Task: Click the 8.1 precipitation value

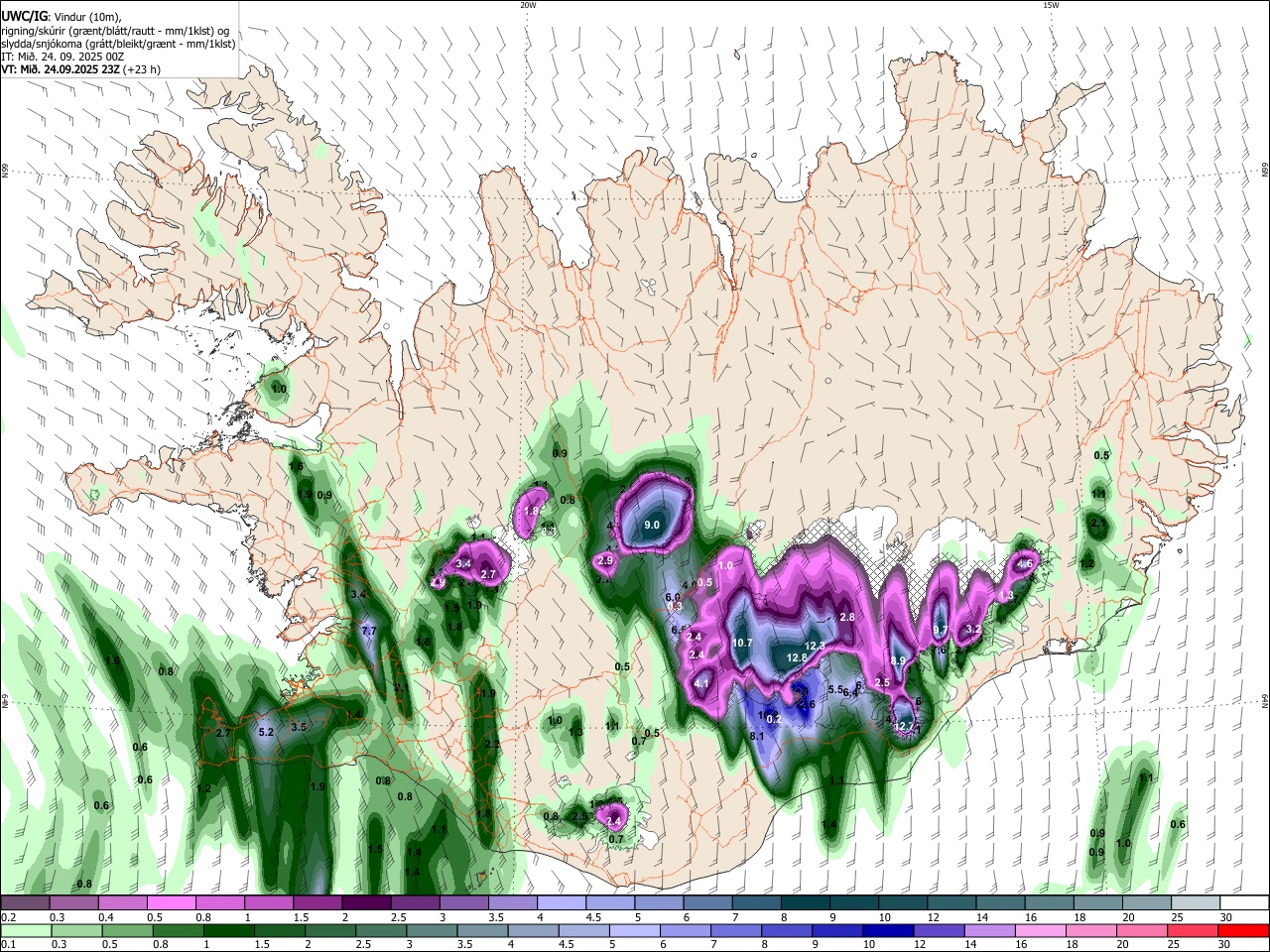Action: click(757, 736)
